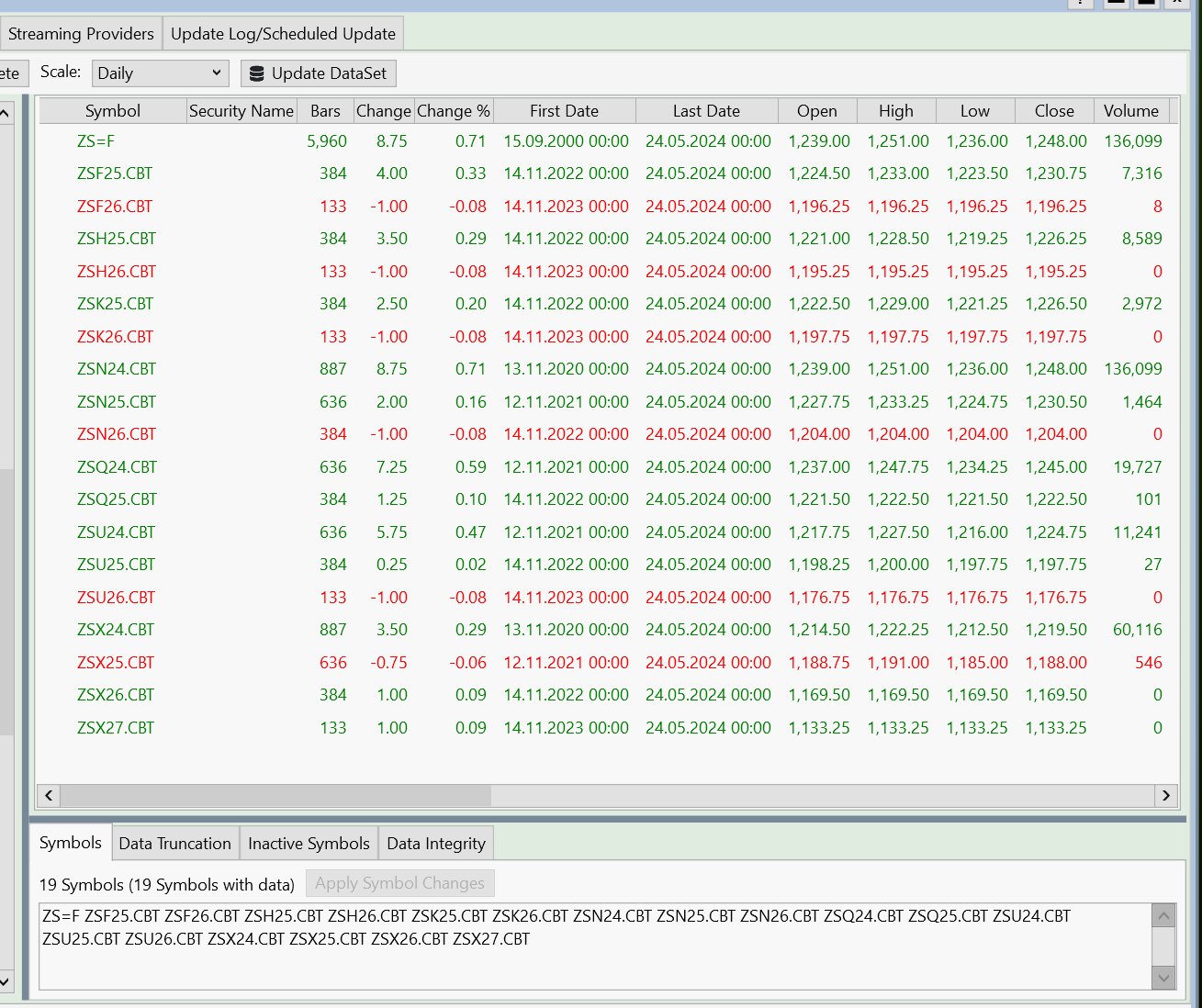1202x1008 pixels.
Task: Click the Apply Symbol Changes button
Action: (399, 883)
